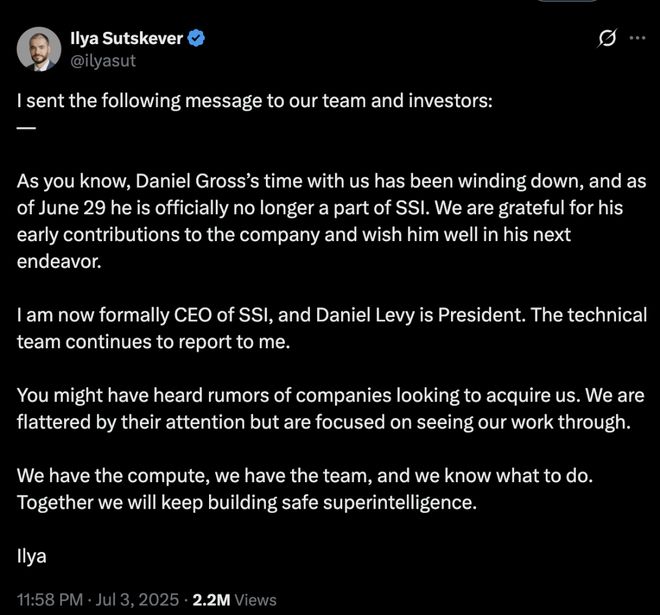Image resolution: width=660 pixels, height=615 pixels.
Task: Open the three-dot more options menu
Action: click(637, 39)
